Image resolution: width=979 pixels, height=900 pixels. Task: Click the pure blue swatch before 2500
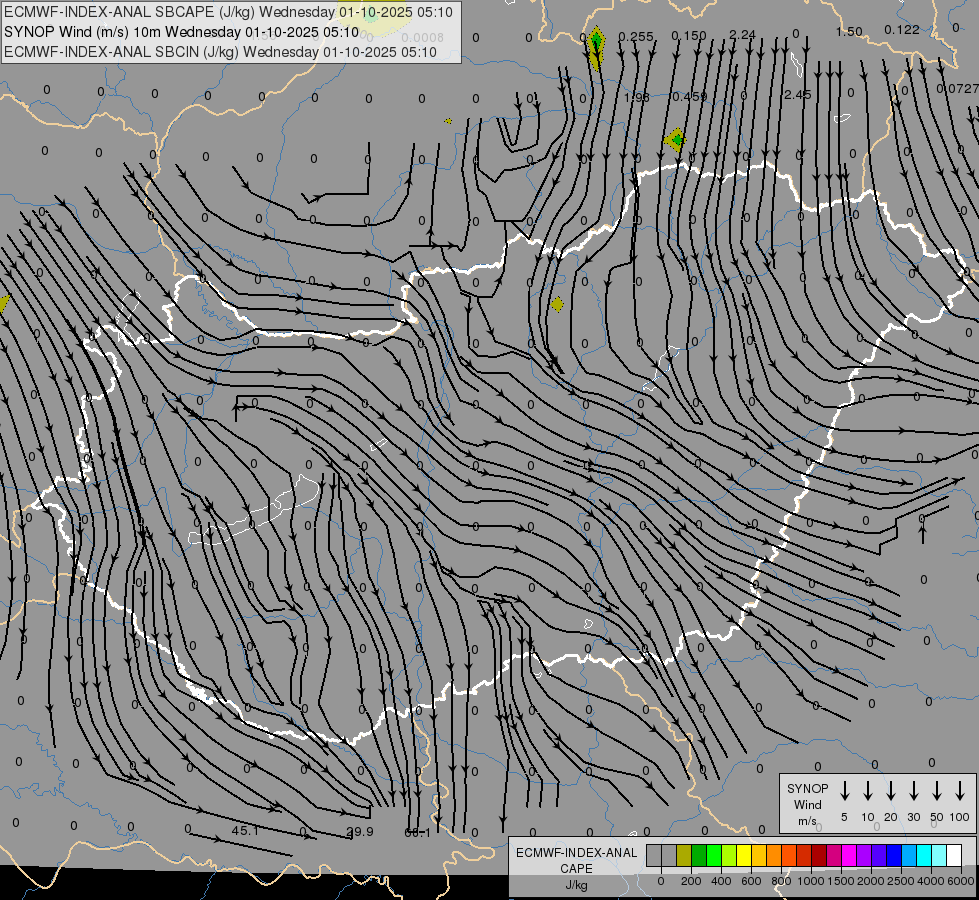click(x=894, y=855)
